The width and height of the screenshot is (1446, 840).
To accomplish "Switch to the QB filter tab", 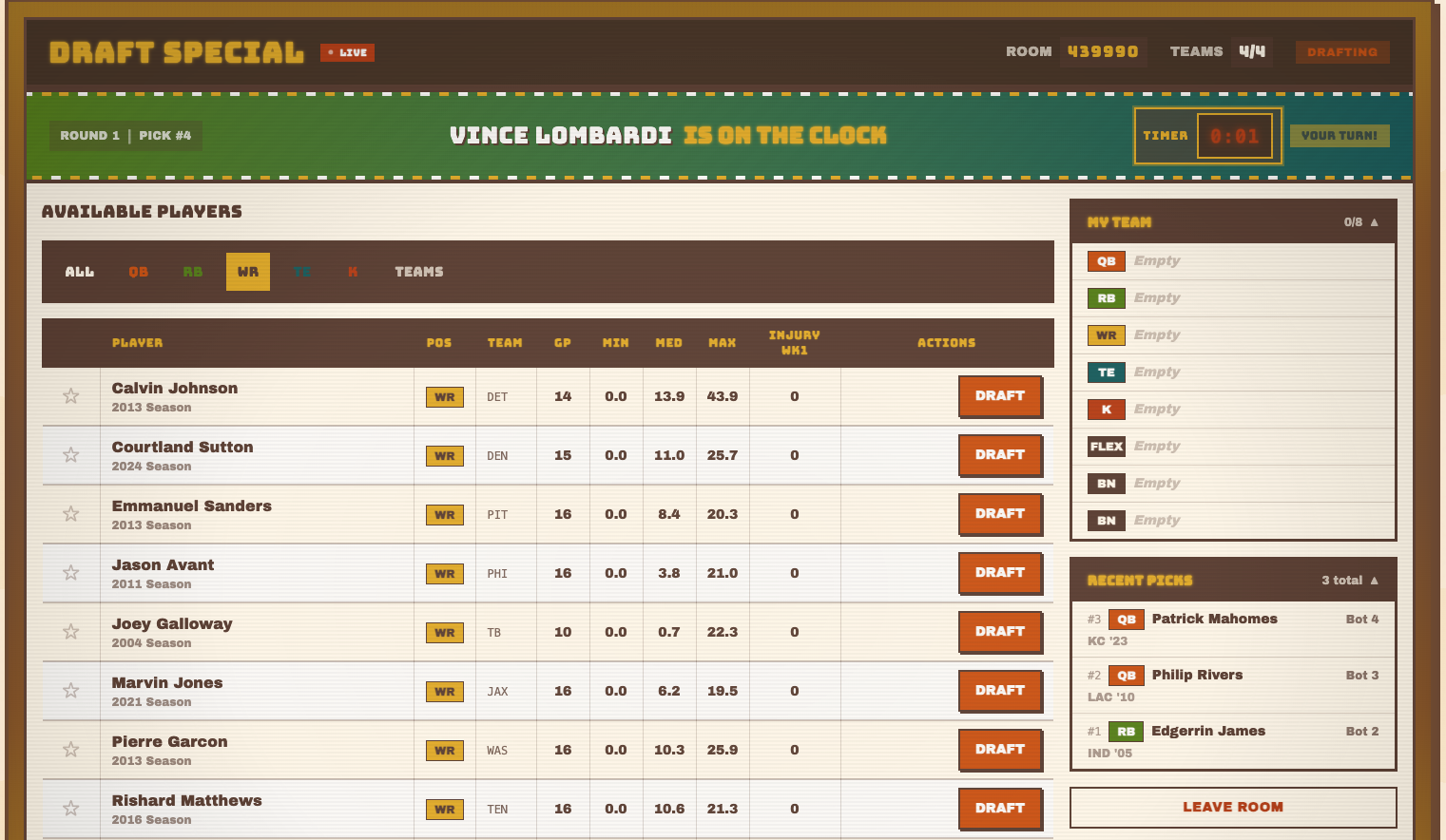I will pos(139,272).
